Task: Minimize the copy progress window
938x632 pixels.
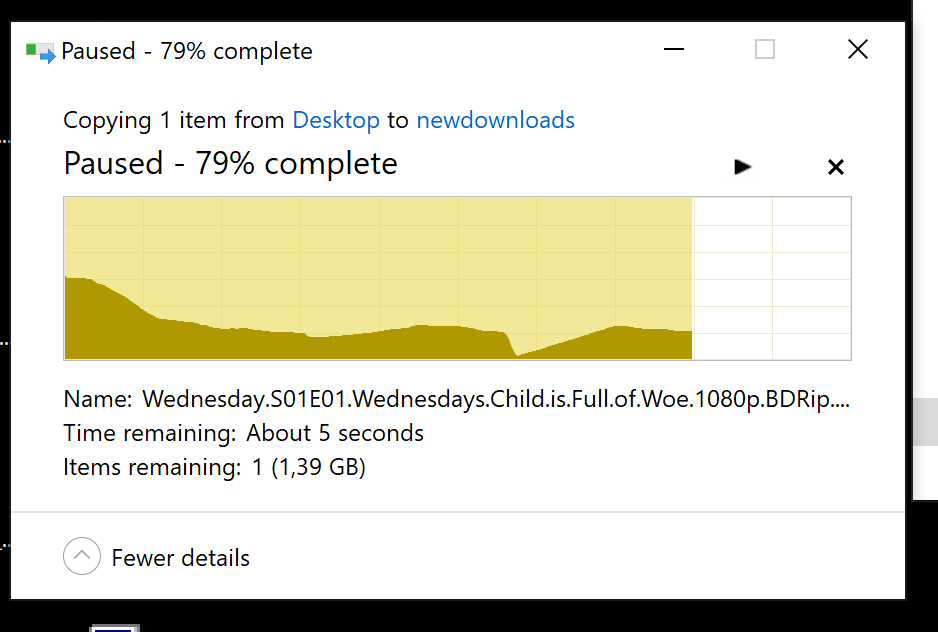Action: pyautogui.click(x=674, y=49)
